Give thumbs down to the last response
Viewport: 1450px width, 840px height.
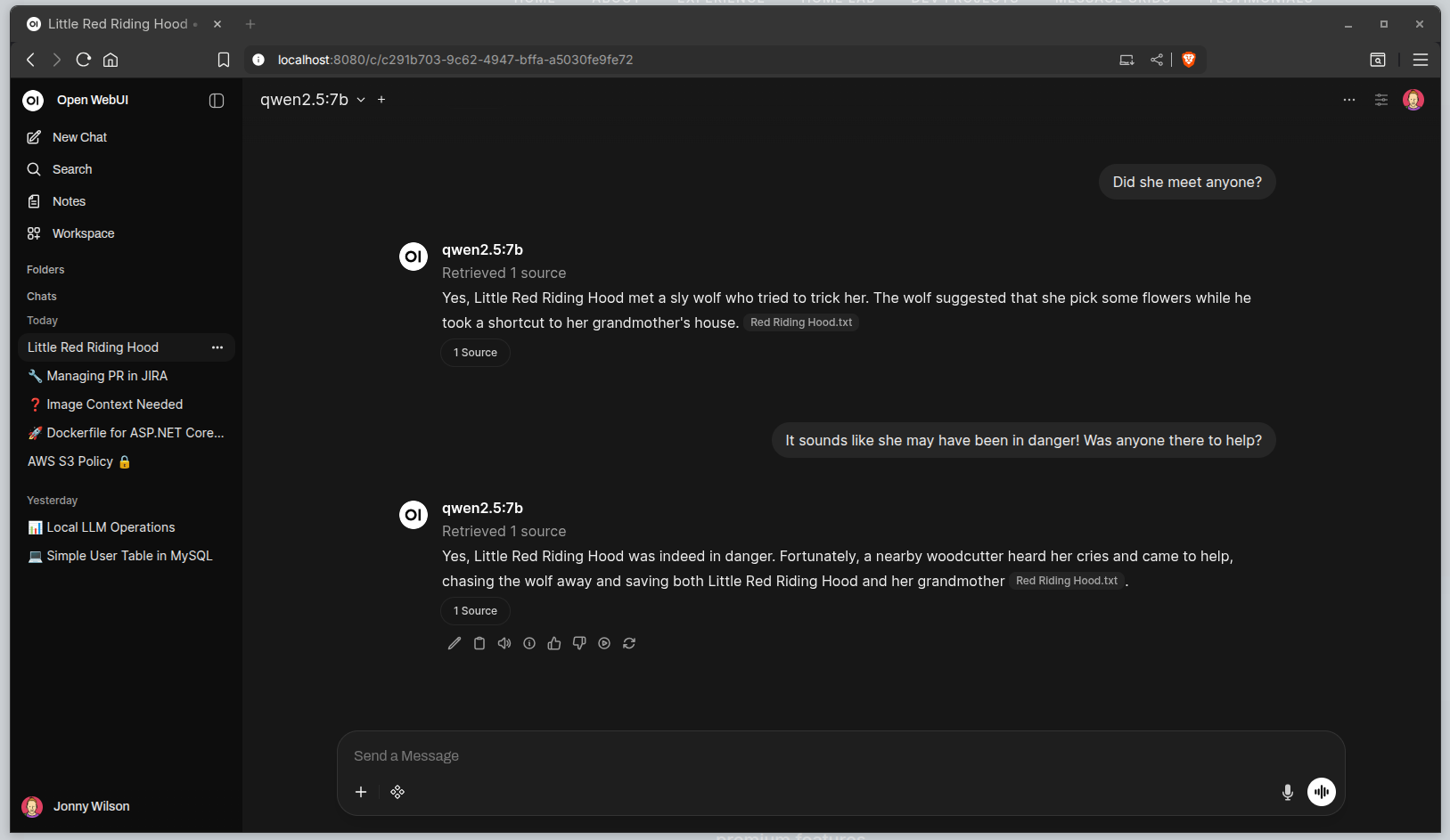tap(579, 643)
